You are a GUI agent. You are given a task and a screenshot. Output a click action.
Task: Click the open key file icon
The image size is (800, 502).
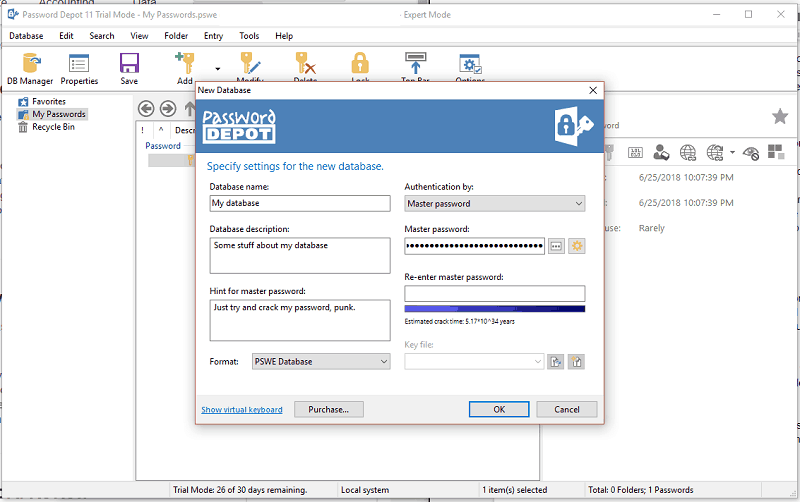click(556, 362)
